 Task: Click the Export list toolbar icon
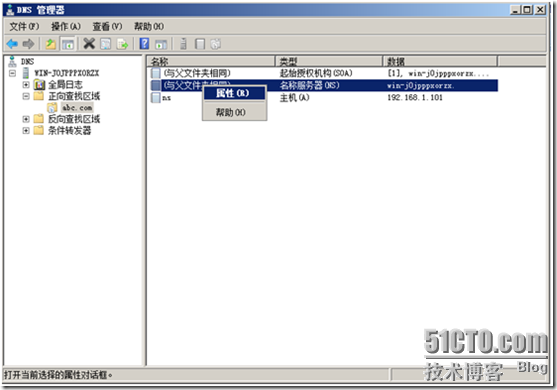(x=122, y=44)
